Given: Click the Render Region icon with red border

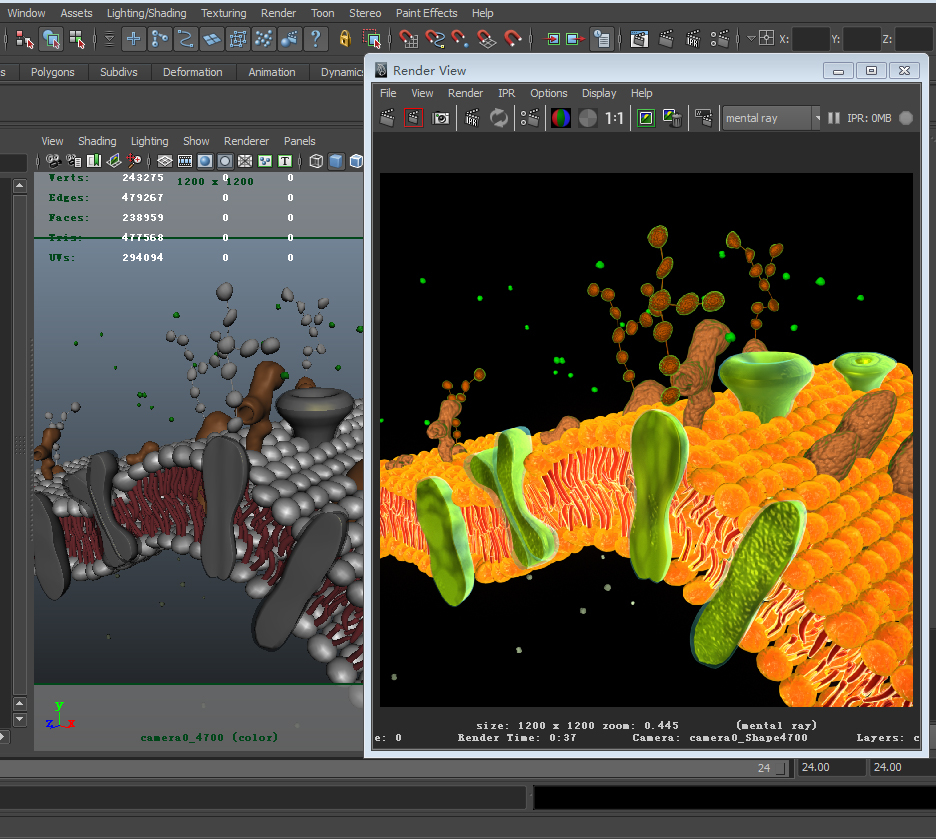Looking at the screenshot, I should (413, 118).
